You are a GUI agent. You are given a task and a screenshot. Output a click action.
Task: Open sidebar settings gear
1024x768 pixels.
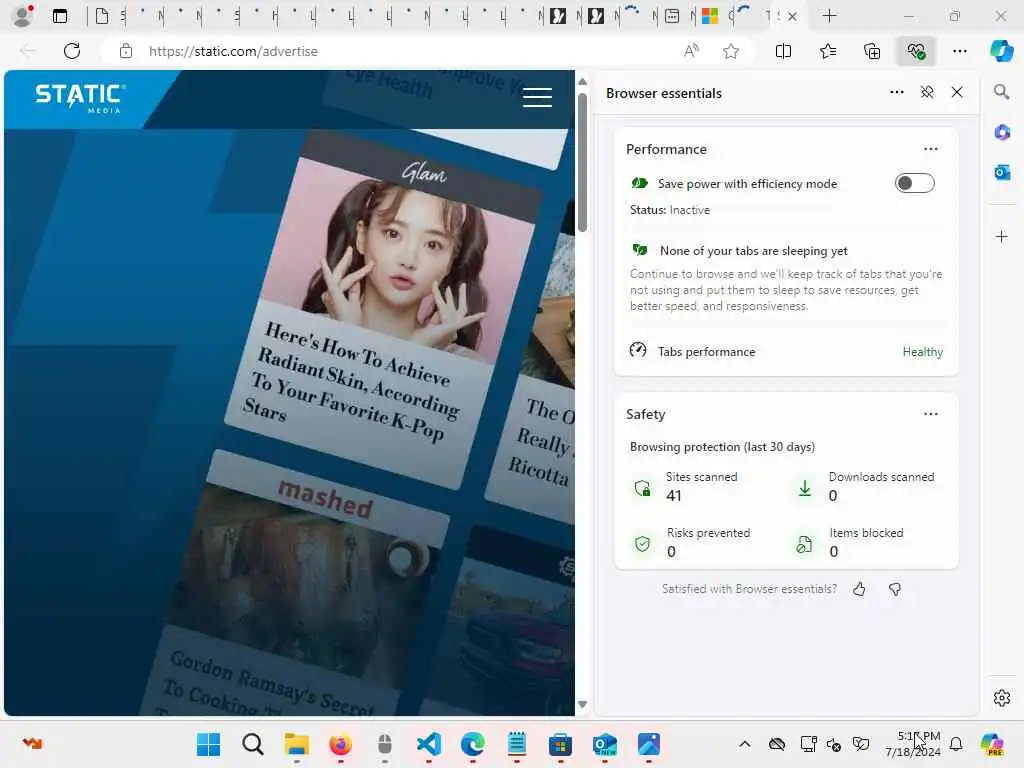click(x=1001, y=698)
